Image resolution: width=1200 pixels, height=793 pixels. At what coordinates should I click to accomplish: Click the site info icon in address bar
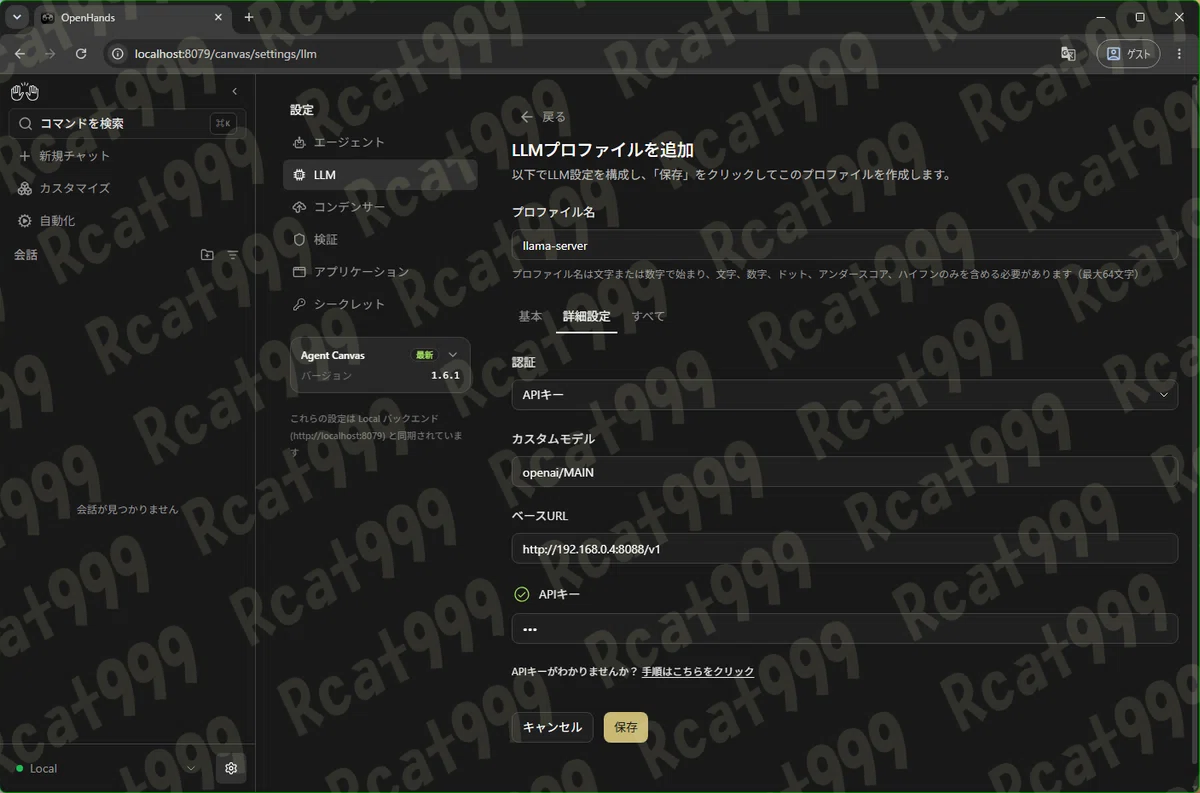pos(118,54)
